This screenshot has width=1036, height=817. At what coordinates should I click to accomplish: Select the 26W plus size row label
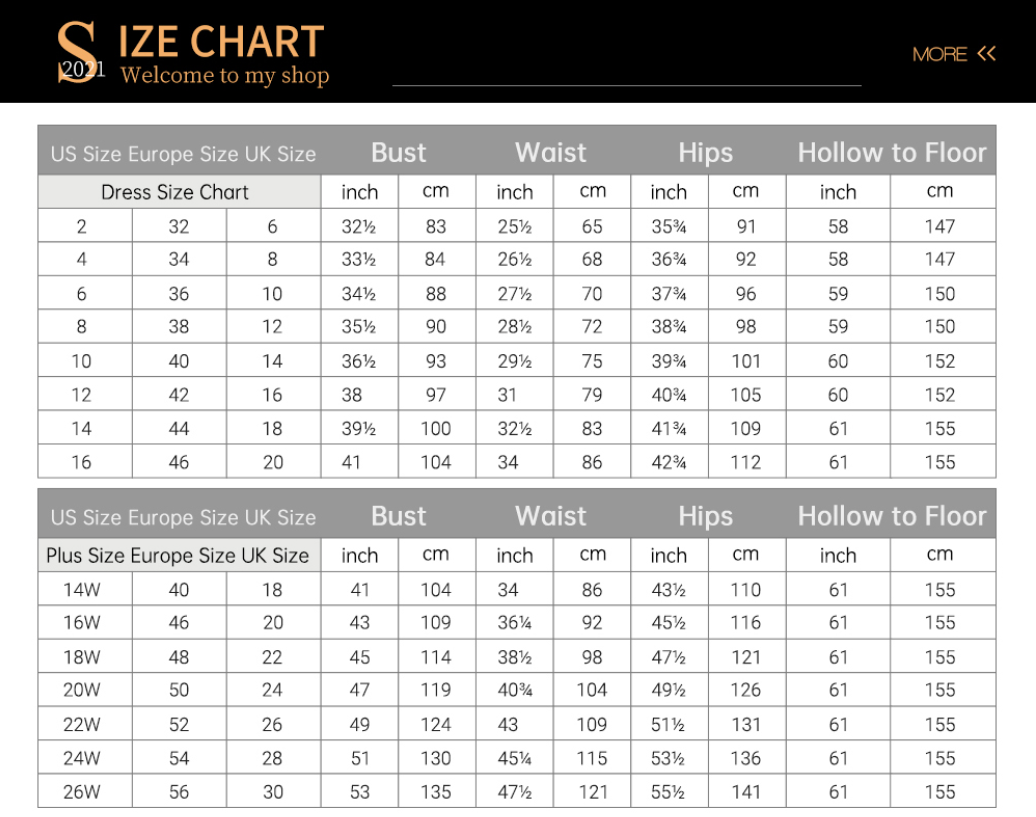point(82,792)
